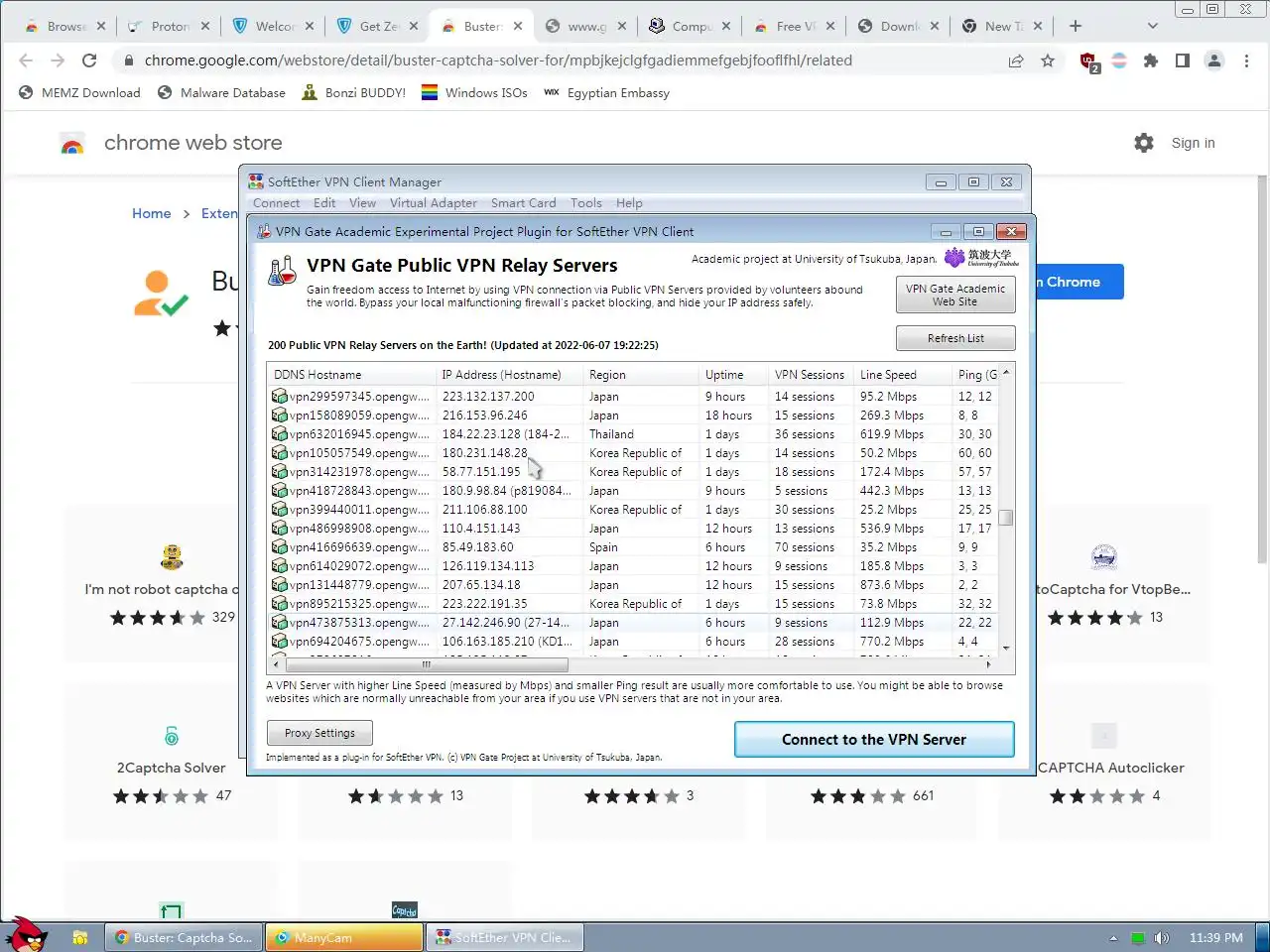This screenshot has height=952, width=1270.
Task: Open MEMZ Download bookmark
Action: pos(79,92)
